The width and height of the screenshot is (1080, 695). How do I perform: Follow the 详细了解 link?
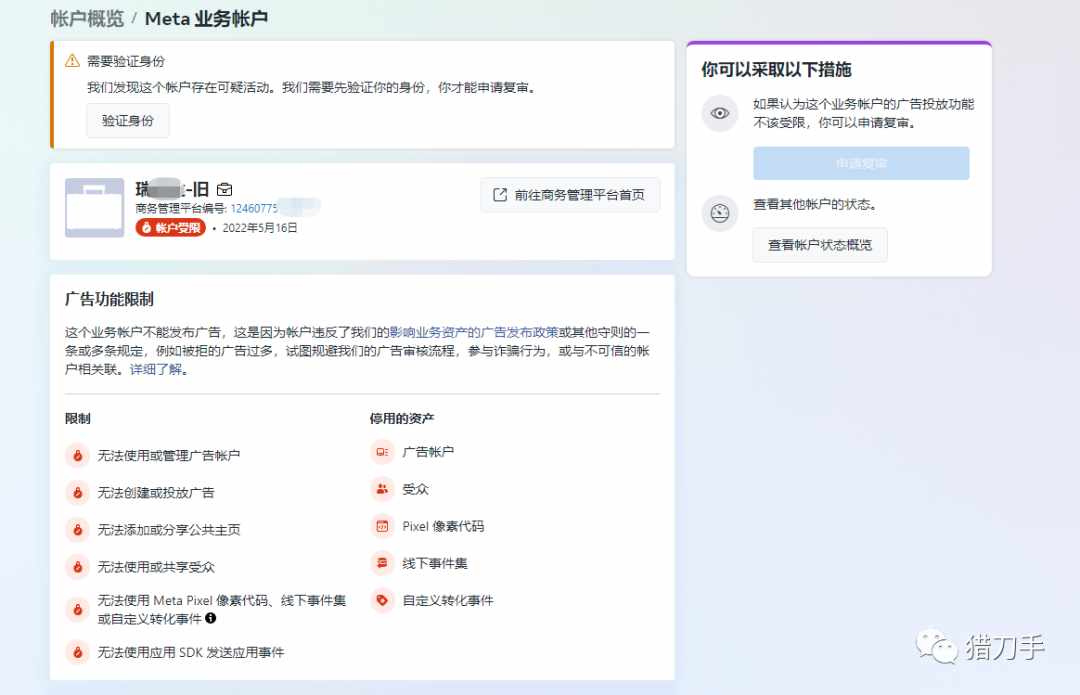156,369
